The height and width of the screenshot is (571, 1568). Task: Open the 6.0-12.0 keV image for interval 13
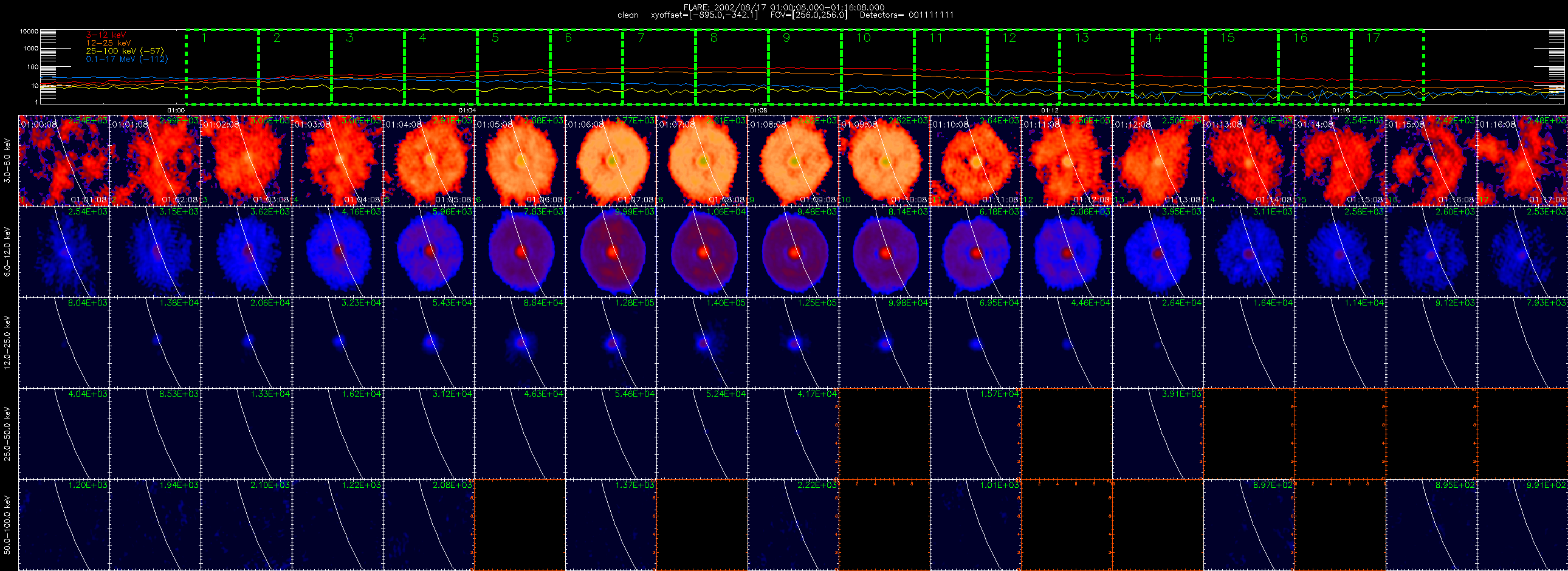[x=1158, y=251]
